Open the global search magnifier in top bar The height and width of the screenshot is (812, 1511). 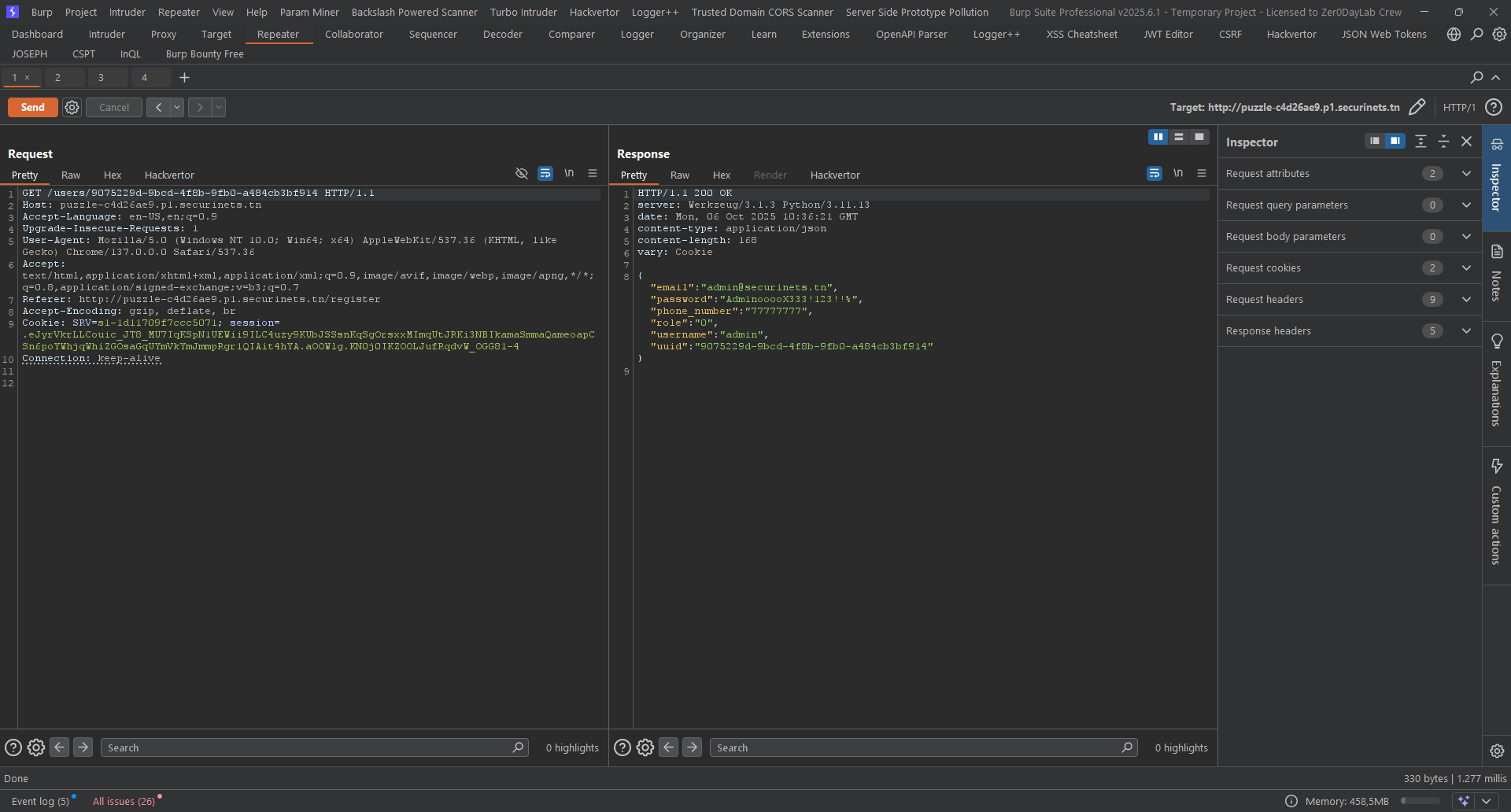click(x=1477, y=35)
